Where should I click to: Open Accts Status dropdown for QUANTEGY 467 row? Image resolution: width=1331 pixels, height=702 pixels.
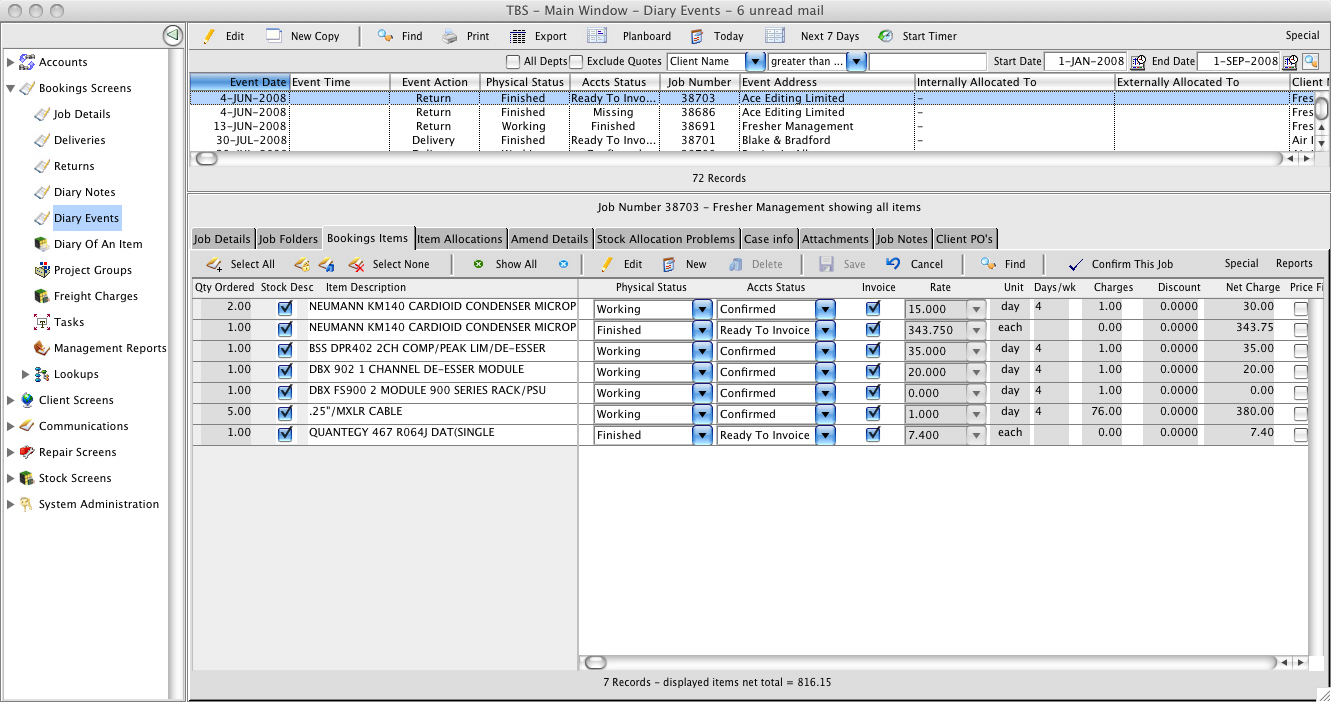coord(825,435)
